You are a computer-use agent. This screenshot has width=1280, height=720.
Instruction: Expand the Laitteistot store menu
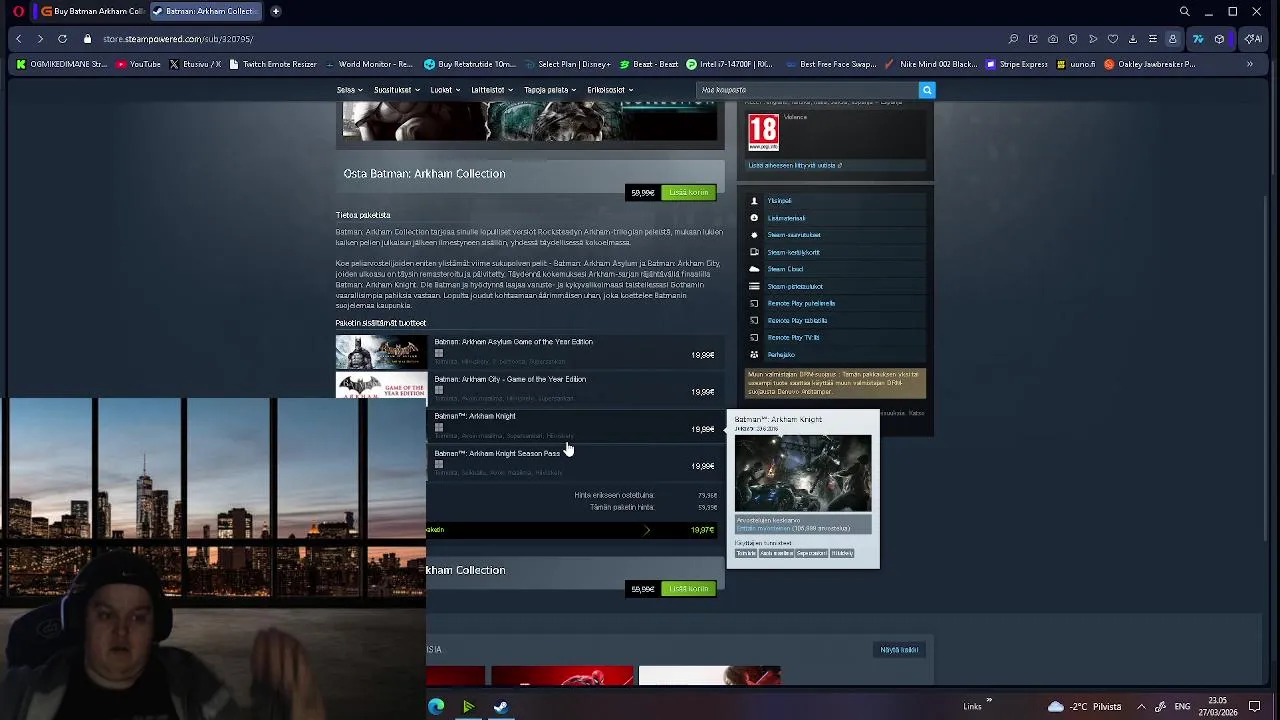click(x=491, y=90)
